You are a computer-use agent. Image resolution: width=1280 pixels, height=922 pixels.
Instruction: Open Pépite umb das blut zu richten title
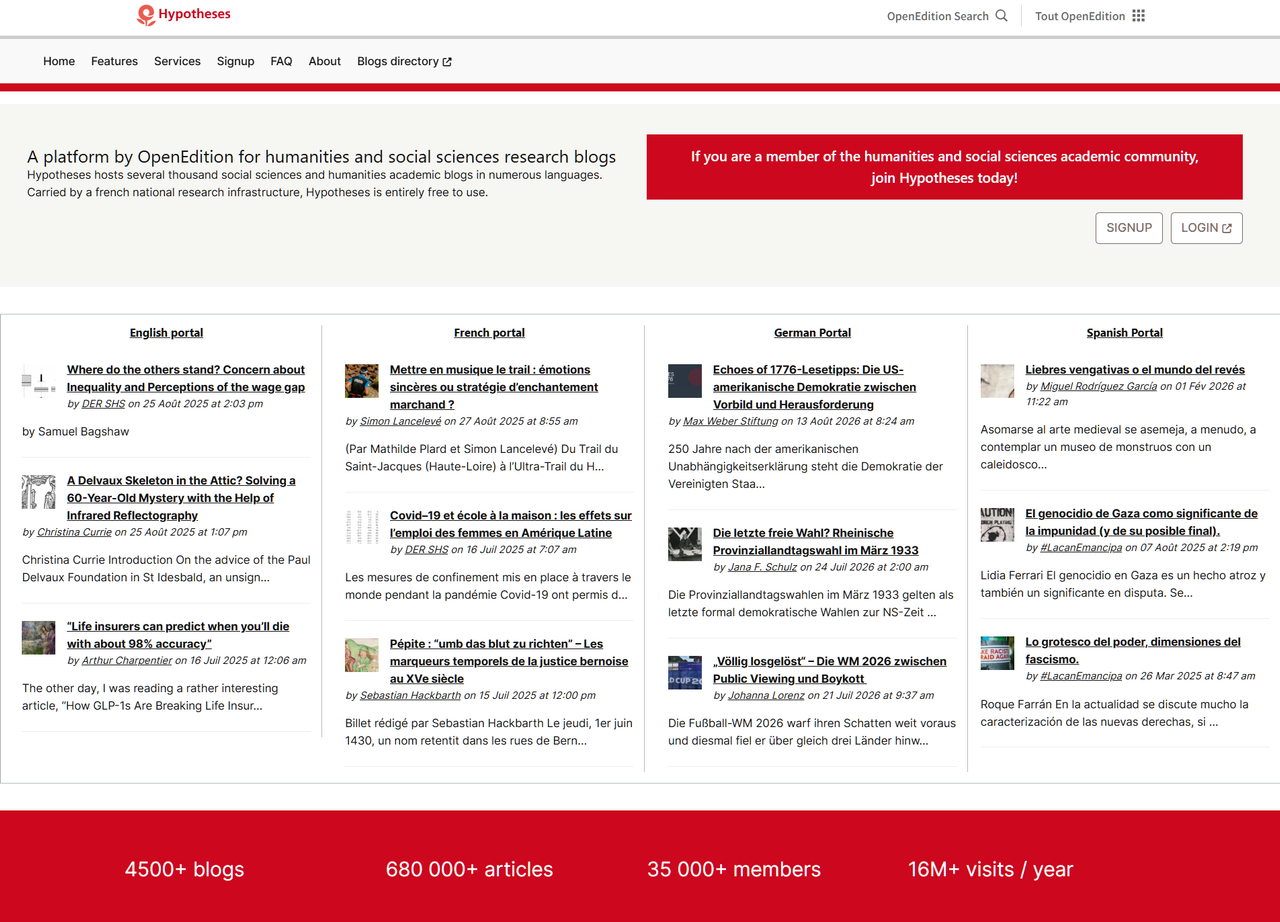pos(509,661)
